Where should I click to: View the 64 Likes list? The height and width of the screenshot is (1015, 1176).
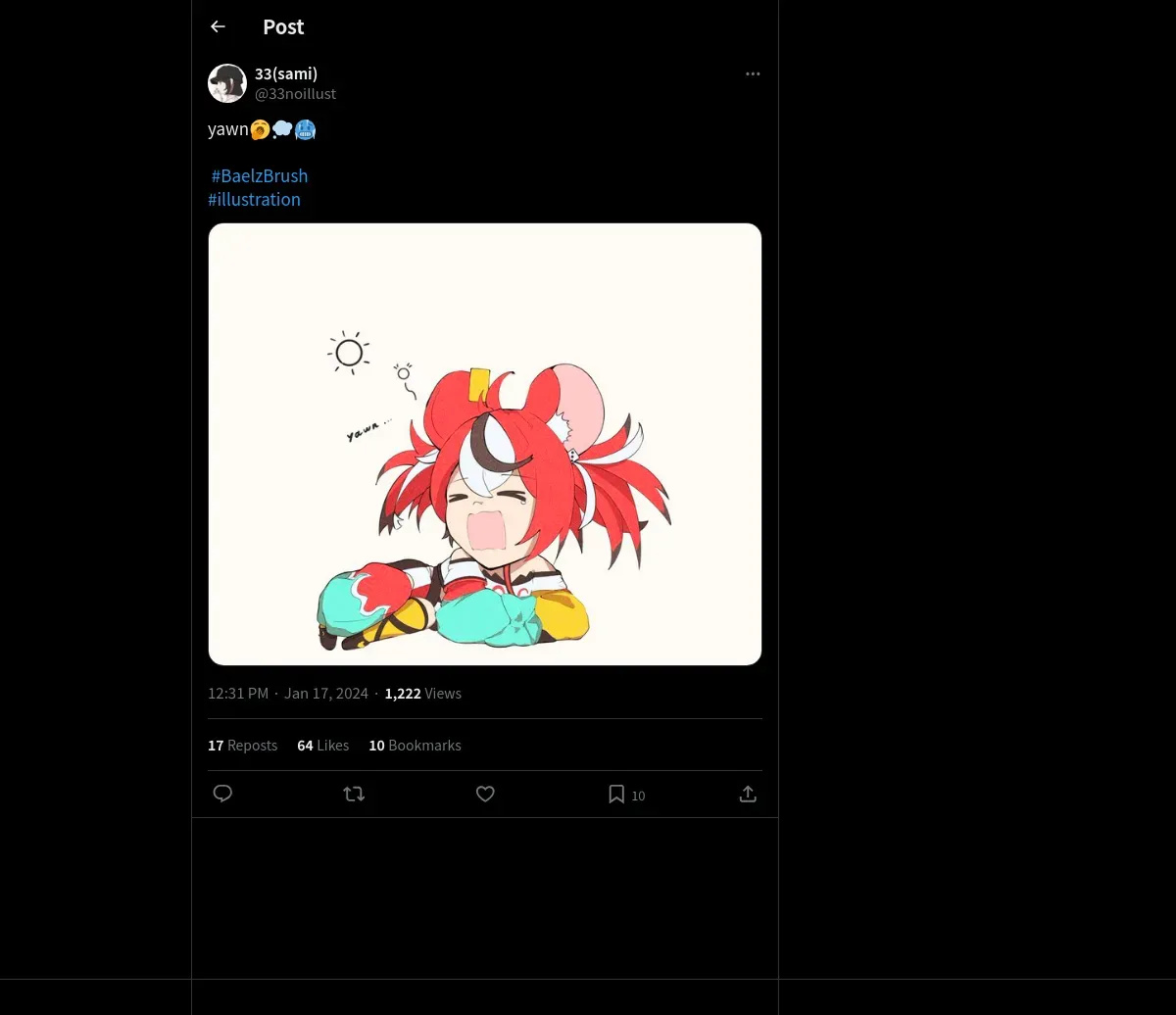coord(322,746)
